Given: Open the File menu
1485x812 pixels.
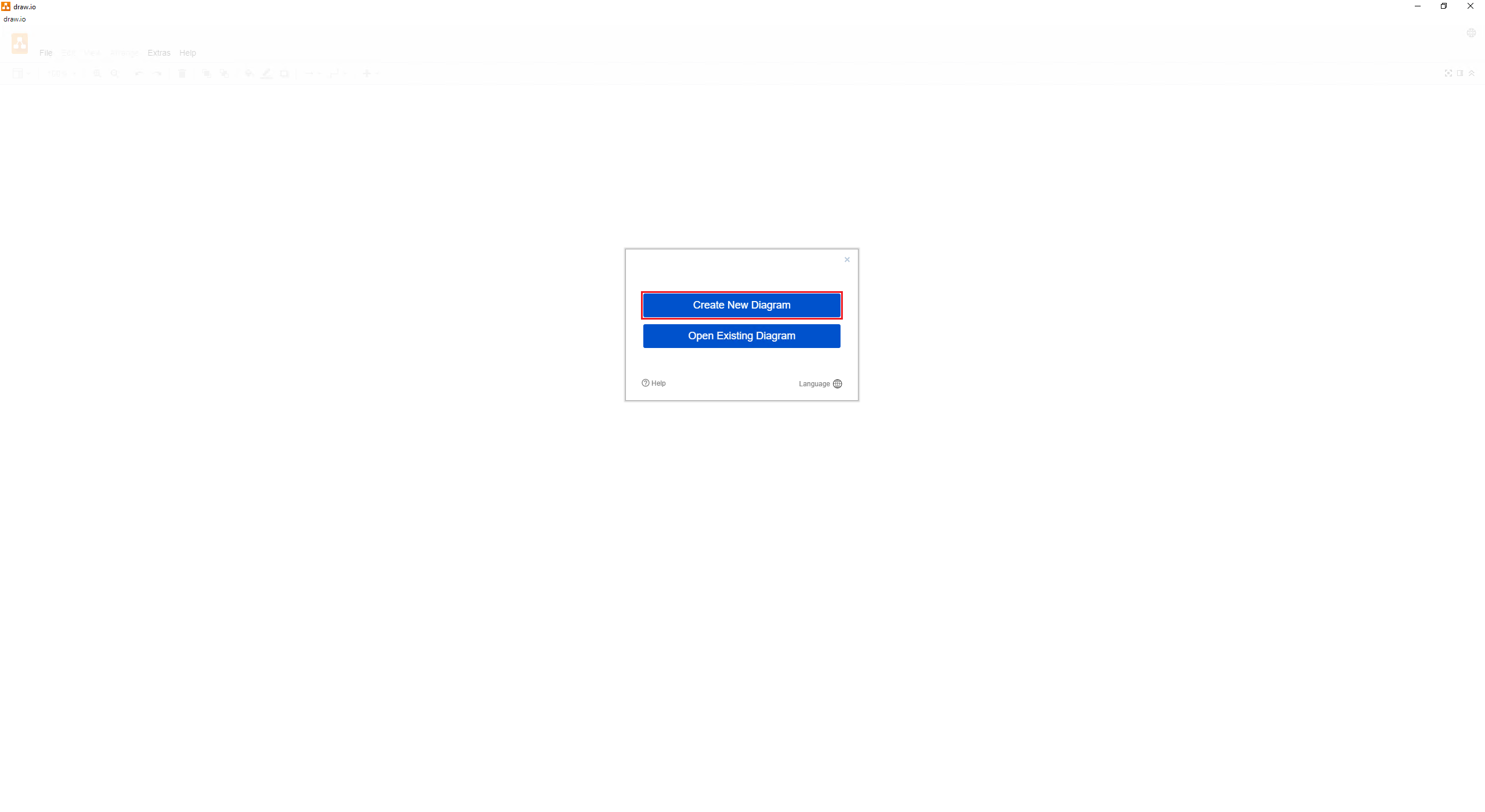Looking at the screenshot, I should click(x=46, y=53).
